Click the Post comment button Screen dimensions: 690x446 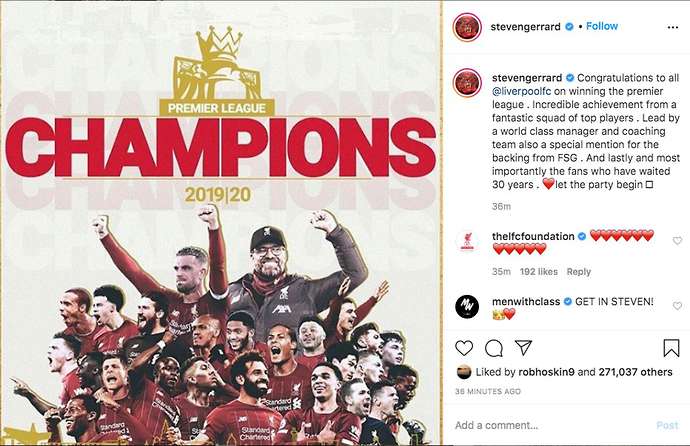point(667,425)
